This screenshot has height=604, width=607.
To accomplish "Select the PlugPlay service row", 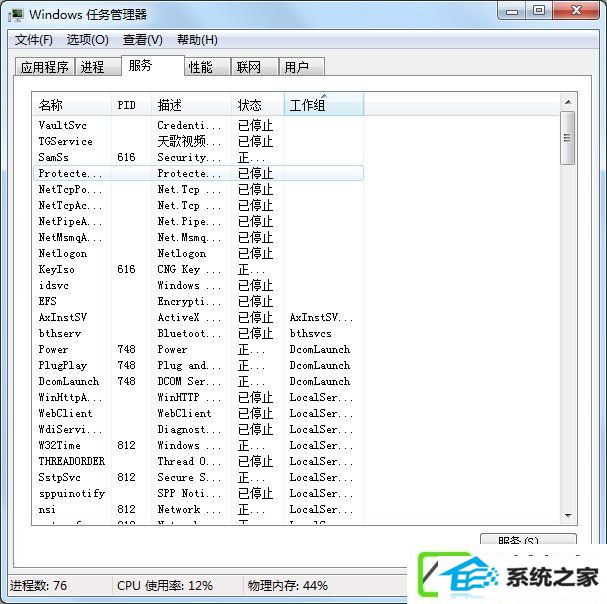I will click(x=198, y=365).
